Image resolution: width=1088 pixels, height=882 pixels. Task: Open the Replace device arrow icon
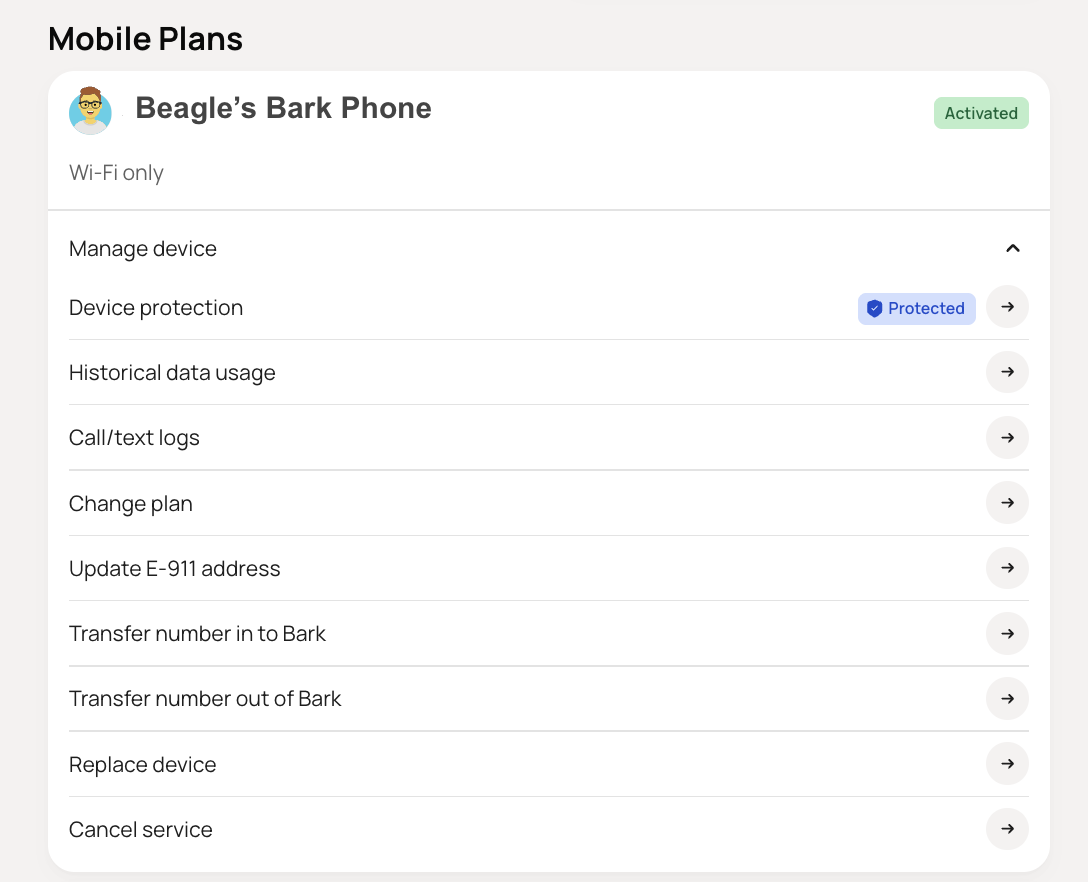point(1007,764)
